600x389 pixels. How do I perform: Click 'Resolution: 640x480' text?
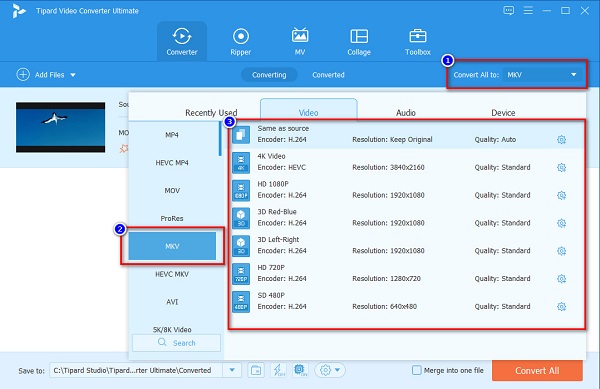coord(384,306)
